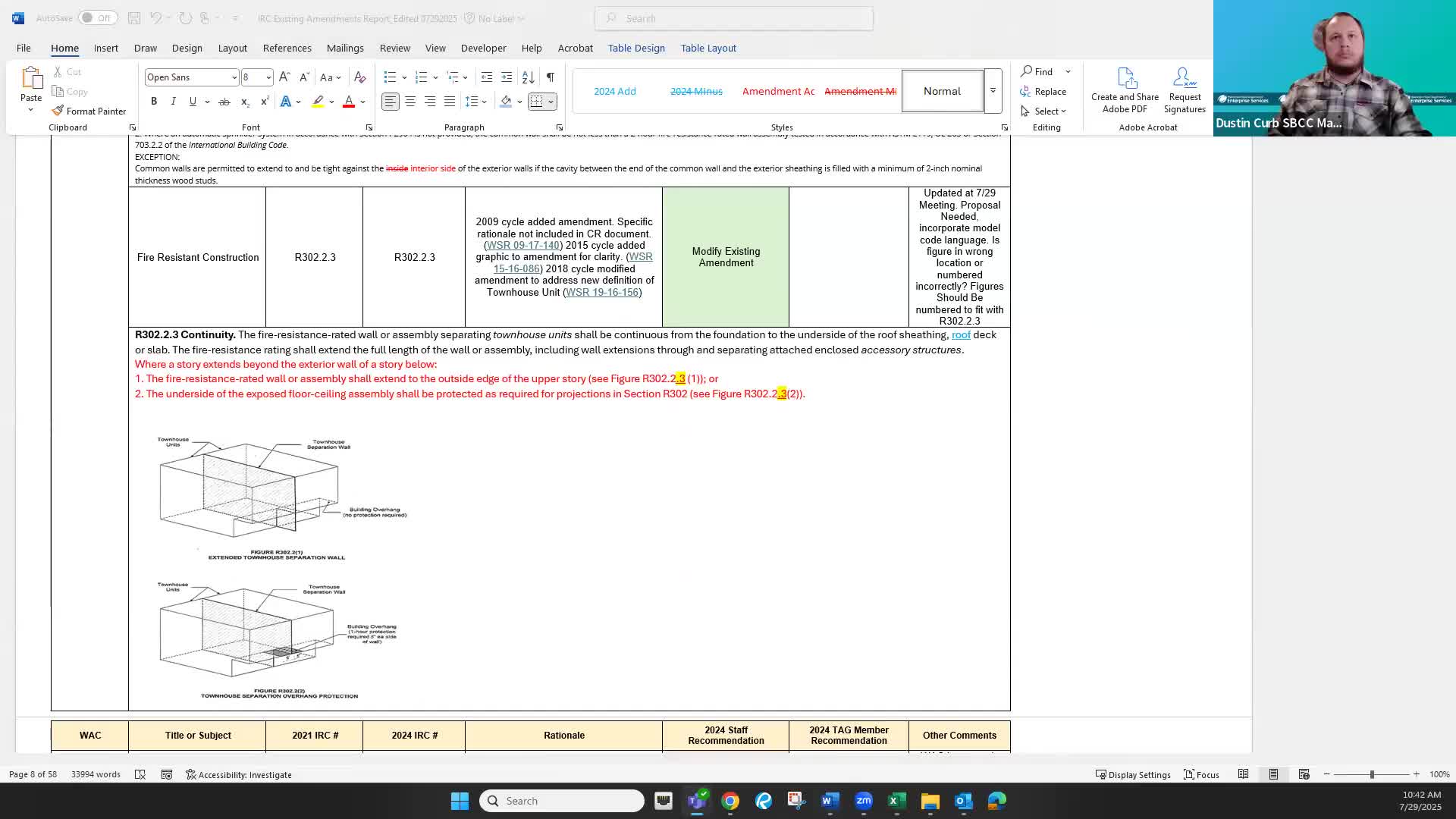Show paragraph marks
The width and height of the screenshot is (1456, 819).
coord(551,77)
